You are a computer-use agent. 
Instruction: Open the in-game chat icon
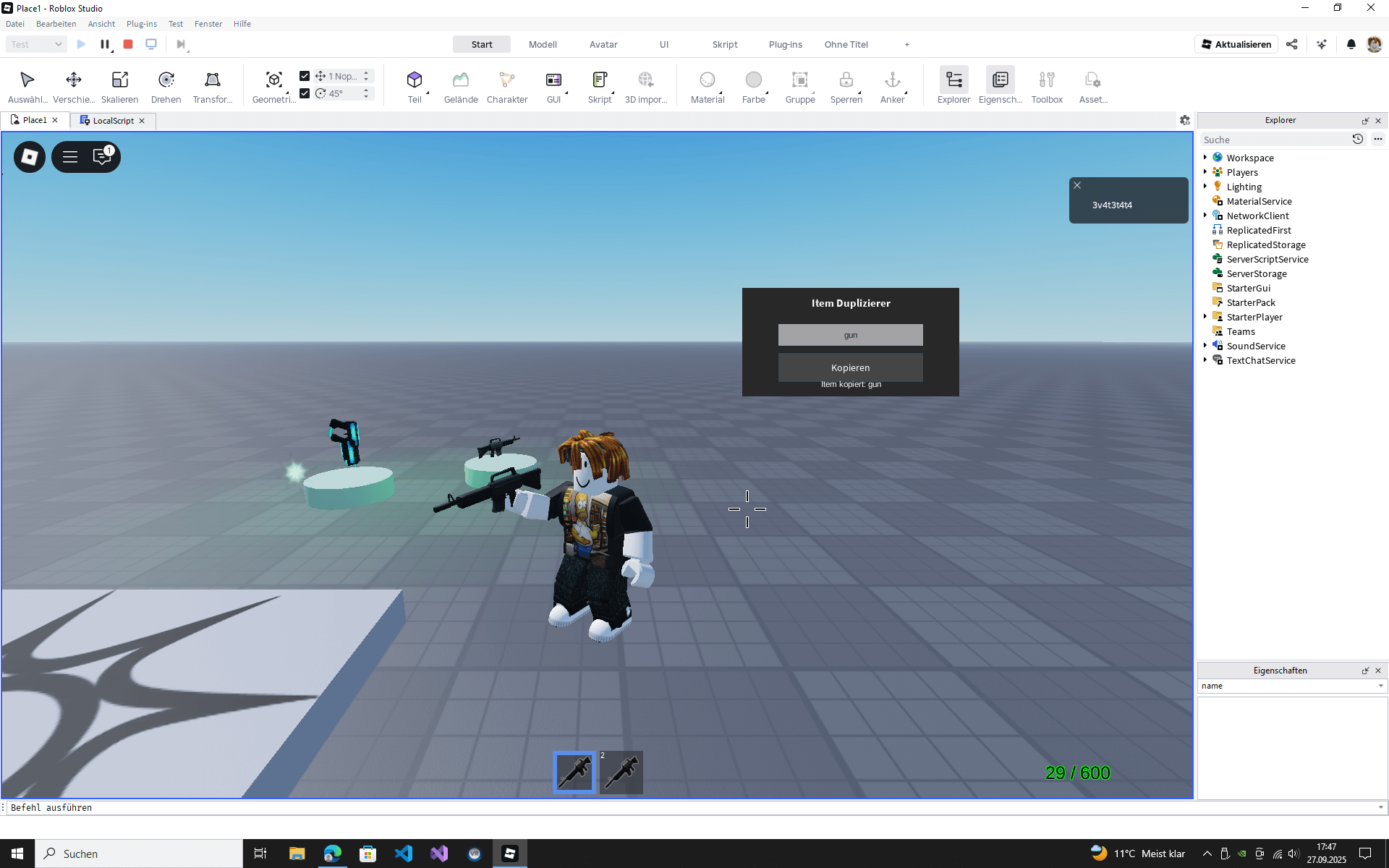click(x=102, y=157)
